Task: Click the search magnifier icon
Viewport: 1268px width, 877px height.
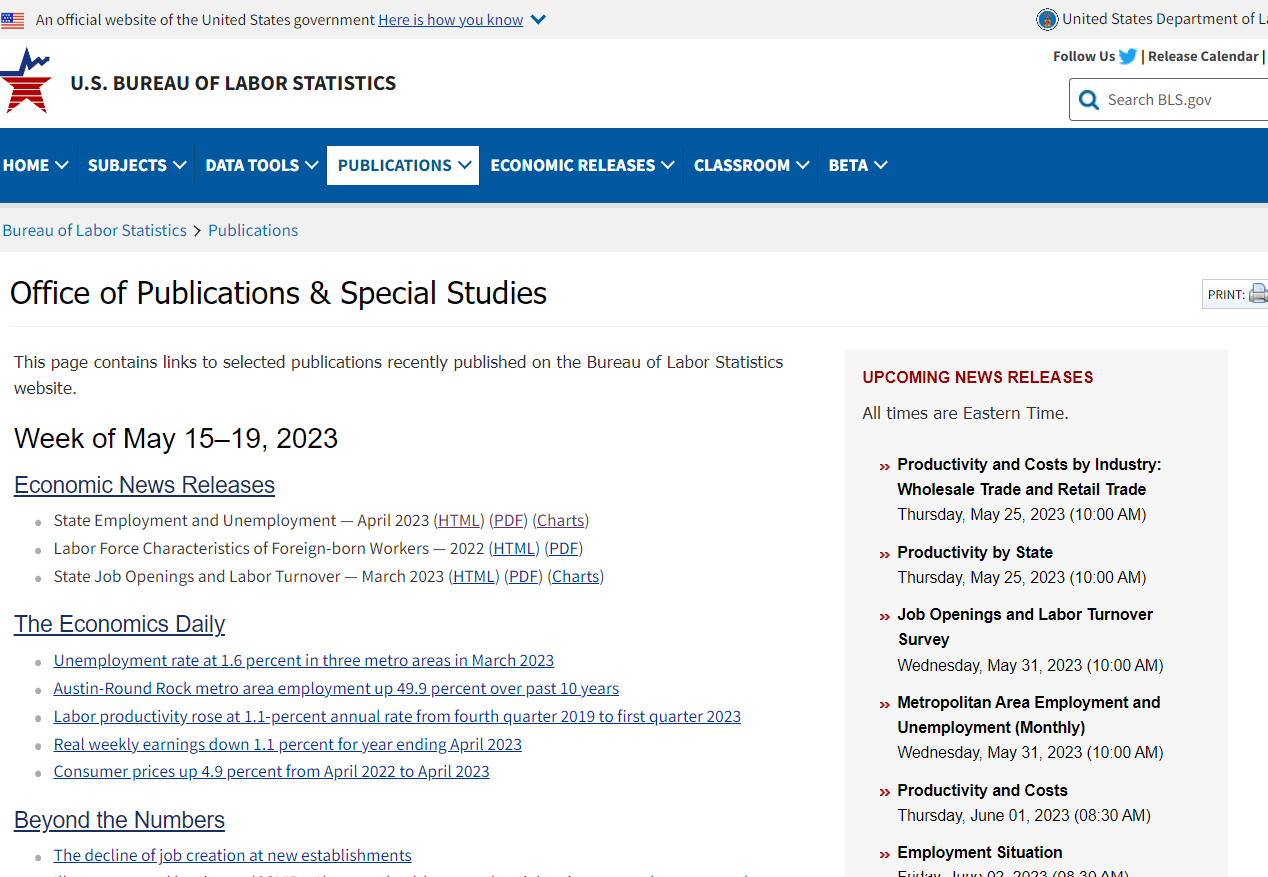Action: click(1089, 100)
